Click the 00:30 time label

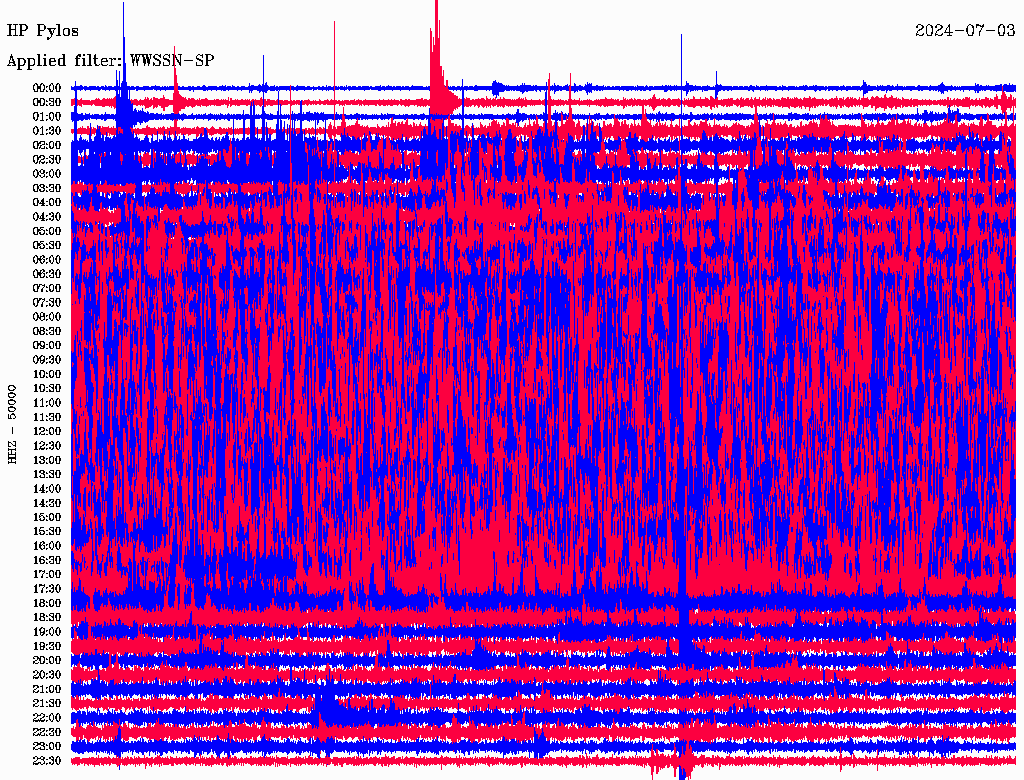(x=46, y=102)
